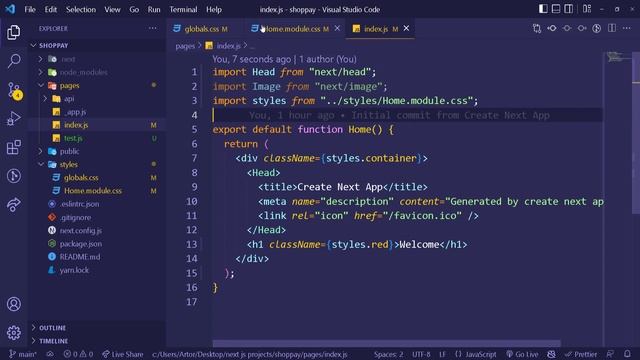Open Run and Debug view
This screenshot has width=640, height=360.
(13, 119)
